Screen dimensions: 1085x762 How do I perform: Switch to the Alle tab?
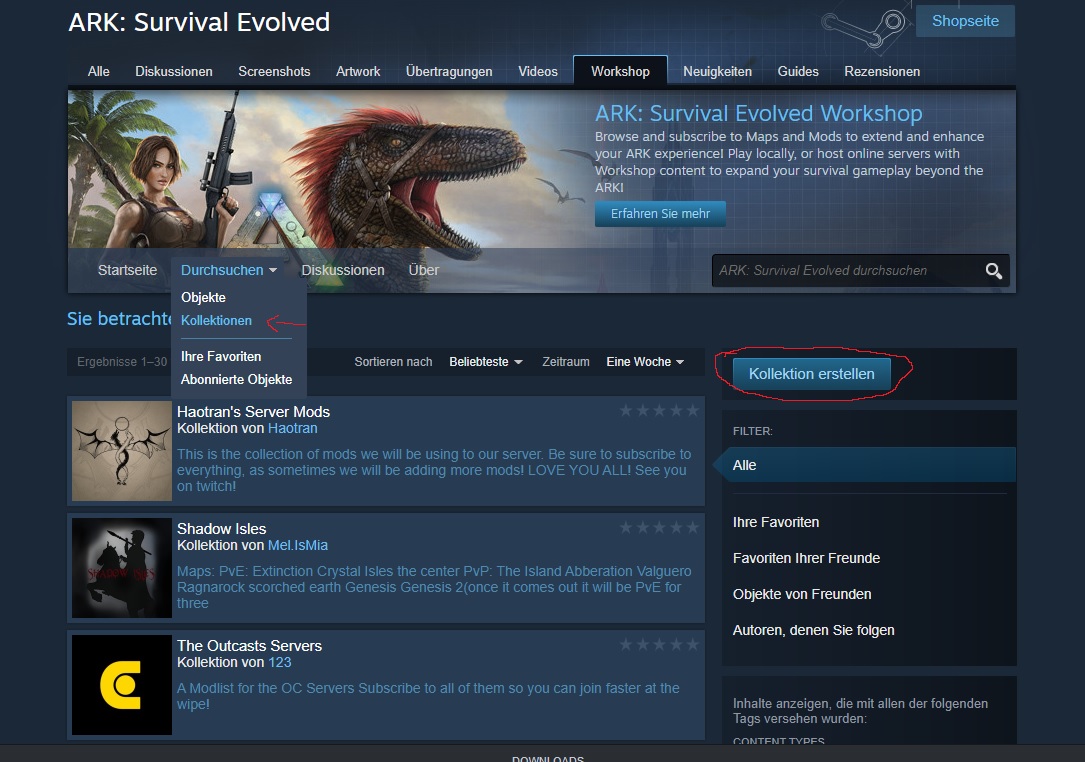pyautogui.click(x=98, y=71)
